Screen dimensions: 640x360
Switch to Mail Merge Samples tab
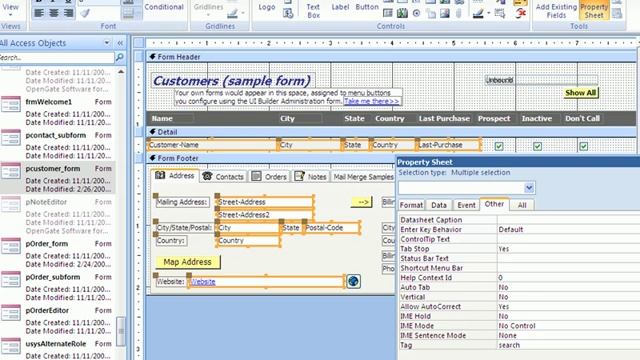pyautogui.click(x=363, y=177)
